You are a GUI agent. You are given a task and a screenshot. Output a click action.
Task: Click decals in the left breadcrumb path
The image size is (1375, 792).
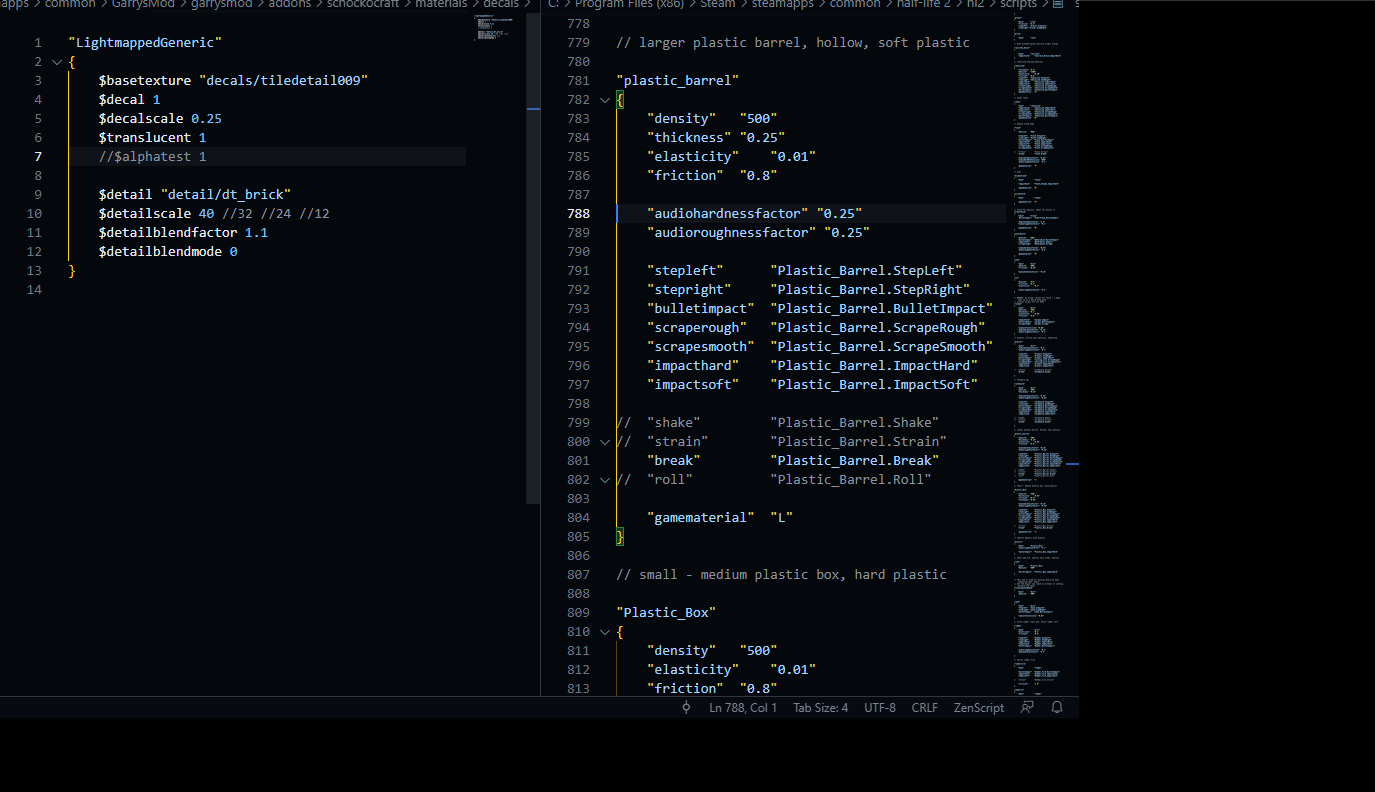[502, 4]
